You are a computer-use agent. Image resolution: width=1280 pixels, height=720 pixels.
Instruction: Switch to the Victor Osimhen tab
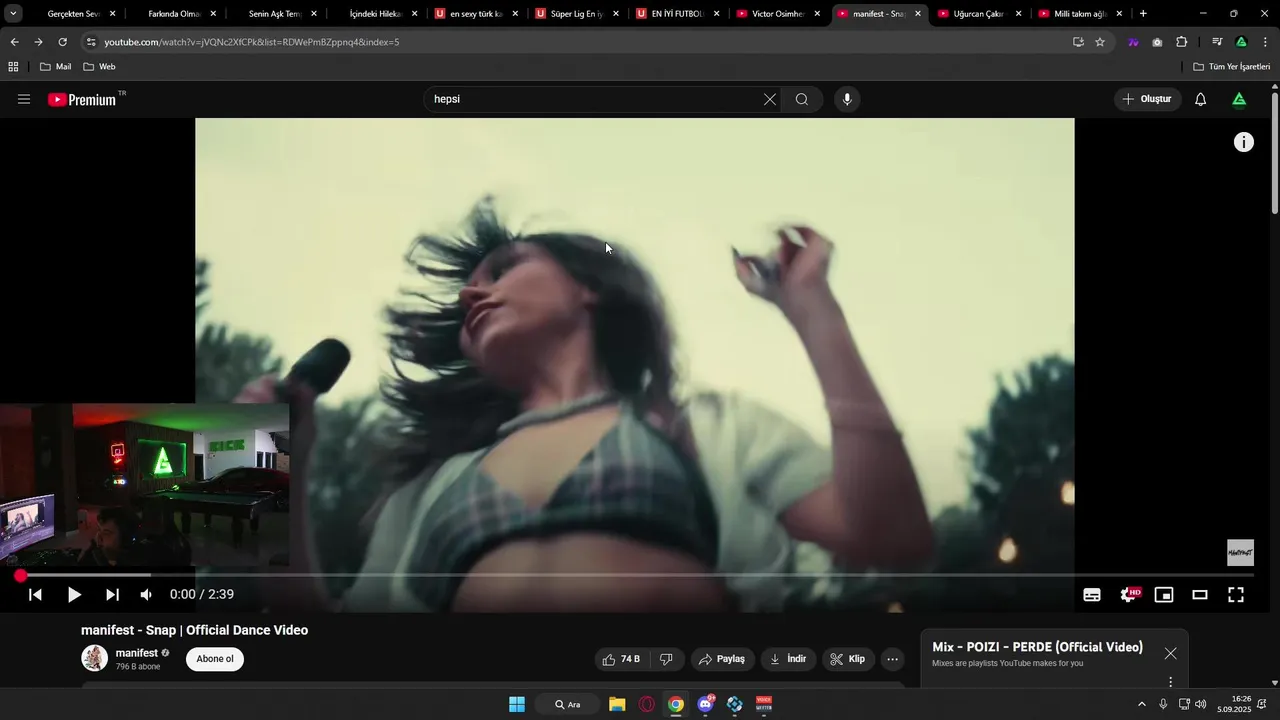(x=777, y=14)
